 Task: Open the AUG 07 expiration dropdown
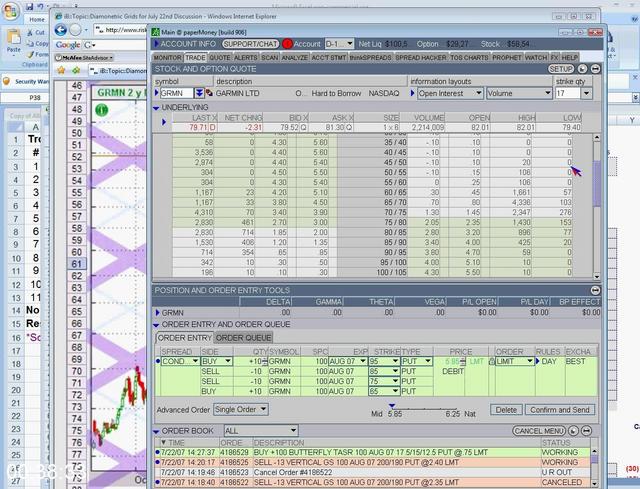(348, 362)
